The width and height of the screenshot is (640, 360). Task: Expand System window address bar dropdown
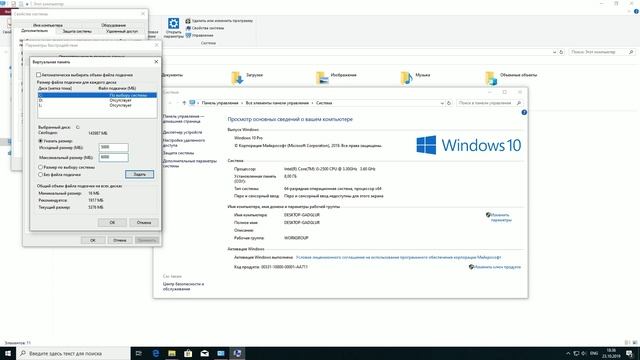tap(442, 103)
